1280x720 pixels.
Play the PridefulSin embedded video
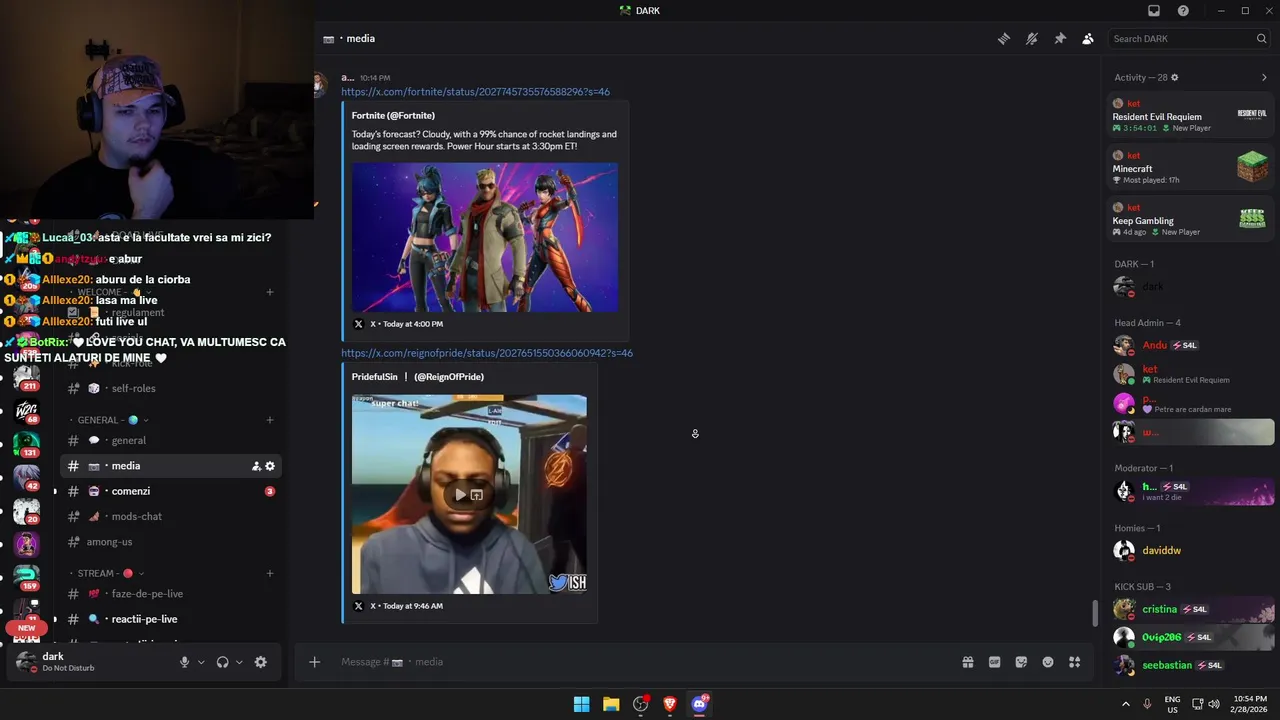coord(460,494)
